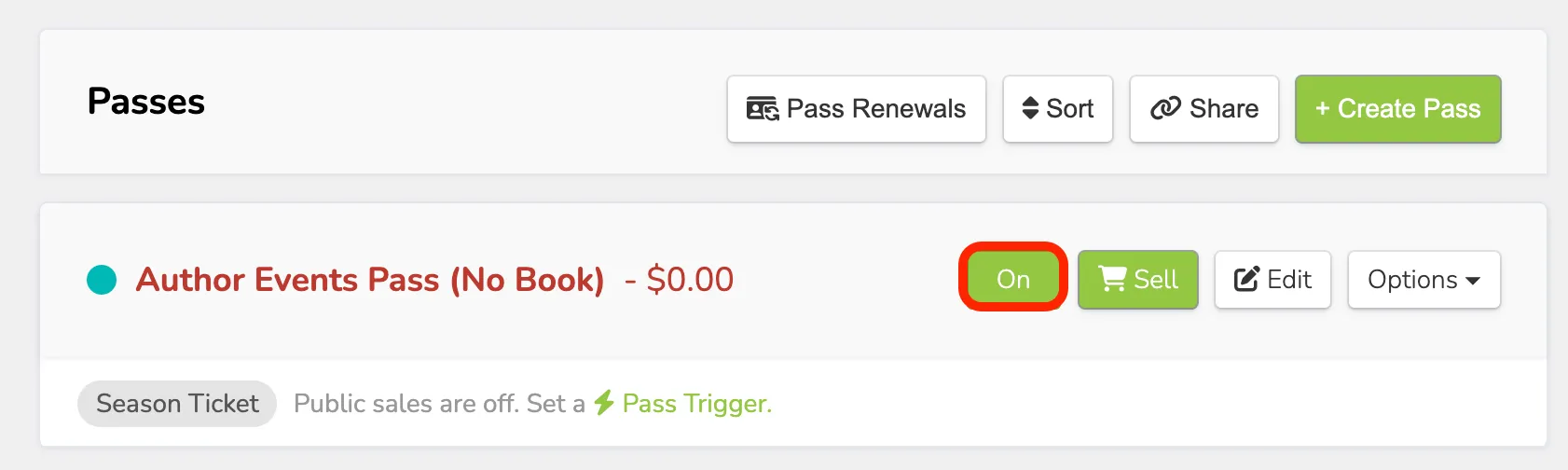Click the chain link Share icon

pyautogui.click(x=1165, y=109)
